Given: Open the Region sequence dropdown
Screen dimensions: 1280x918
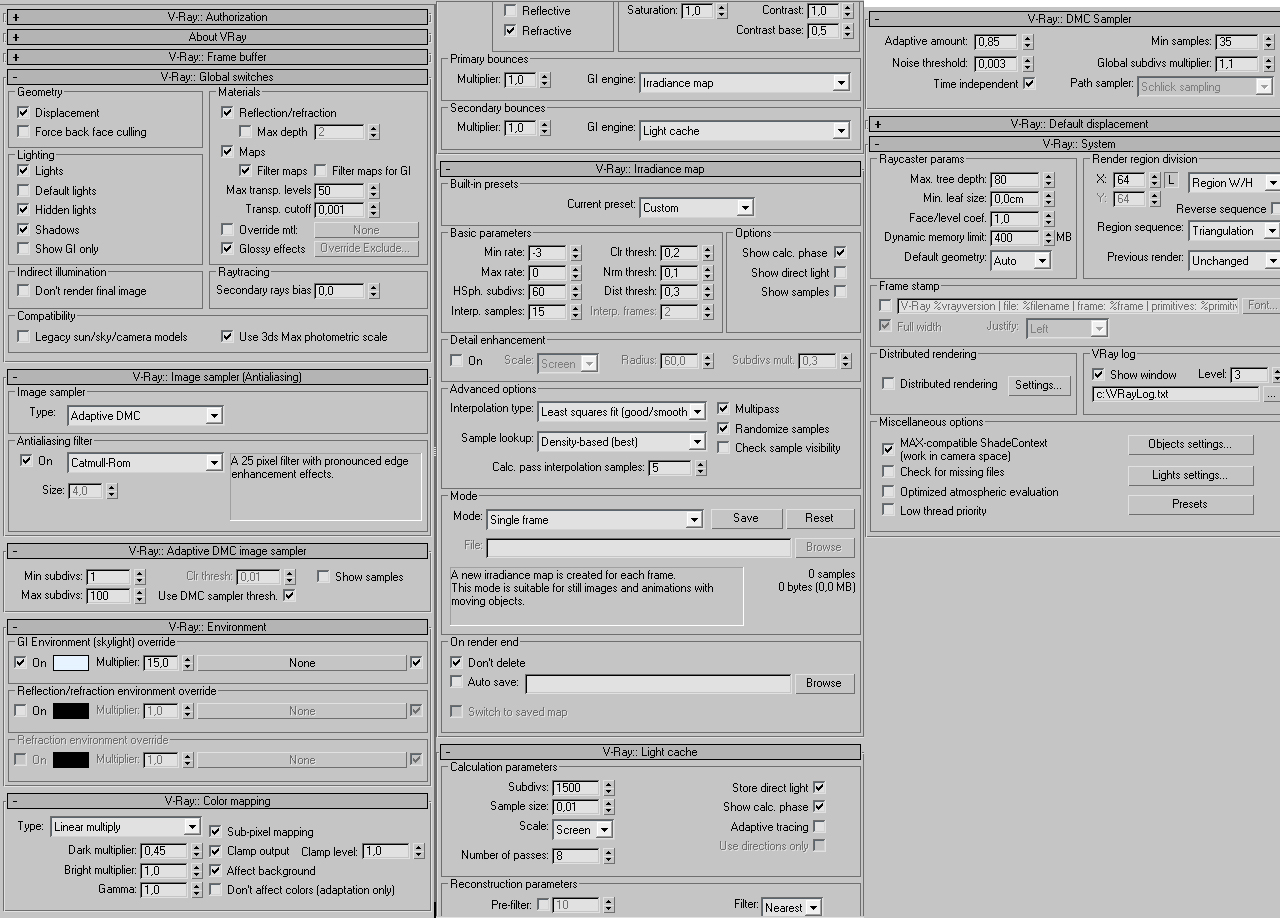Looking at the screenshot, I should click(x=1234, y=231).
